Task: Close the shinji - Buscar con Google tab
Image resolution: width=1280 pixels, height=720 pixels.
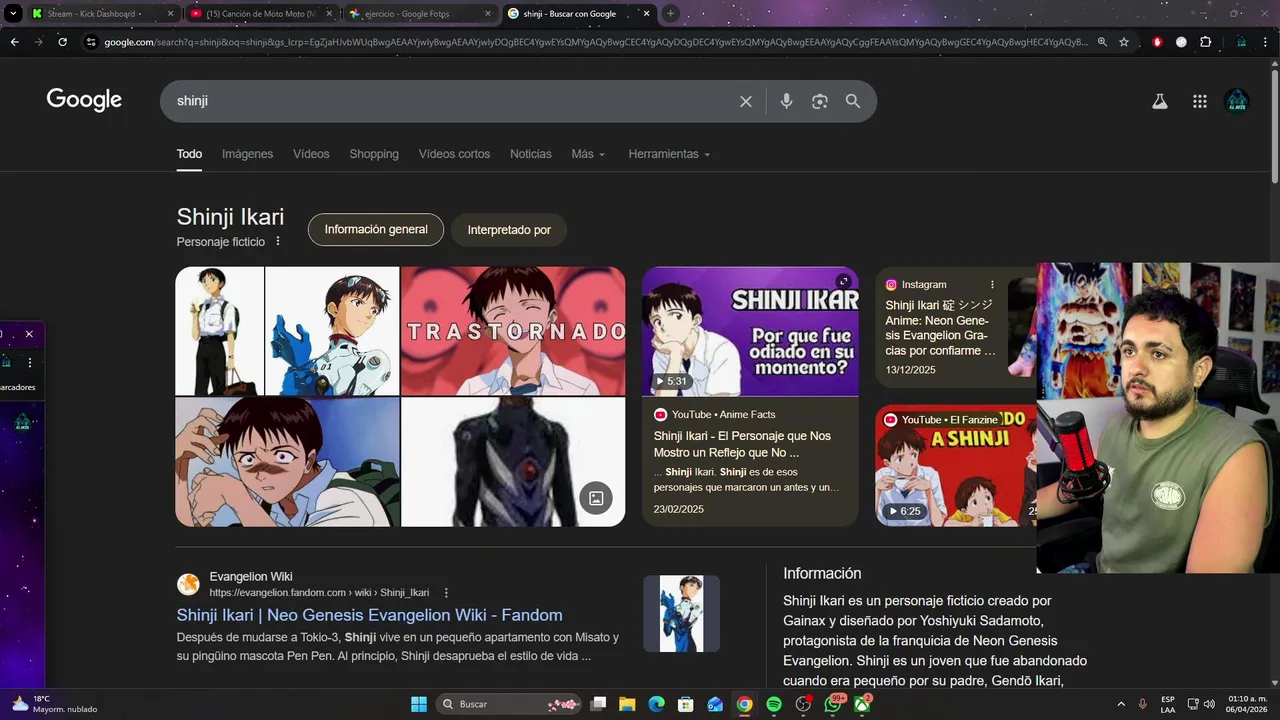Action: (x=647, y=13)
